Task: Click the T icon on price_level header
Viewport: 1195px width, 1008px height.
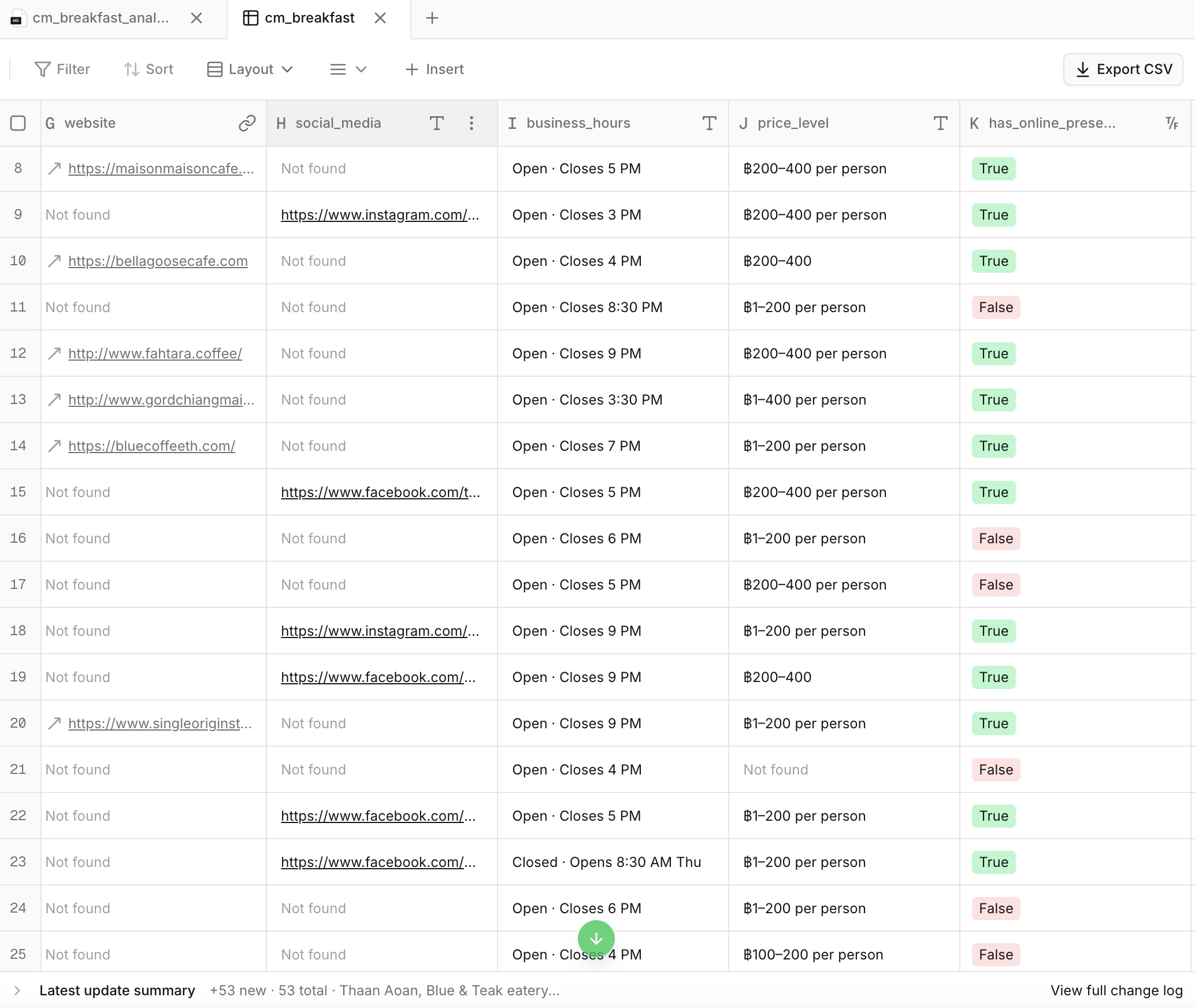Action: (x=941, y=123)
